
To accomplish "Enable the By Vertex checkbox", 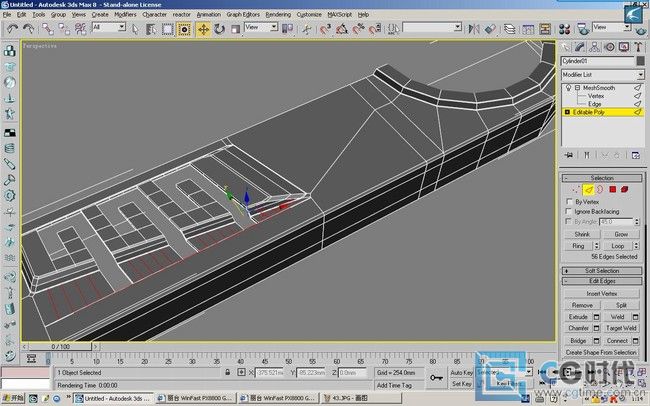I will pos(569,202).
